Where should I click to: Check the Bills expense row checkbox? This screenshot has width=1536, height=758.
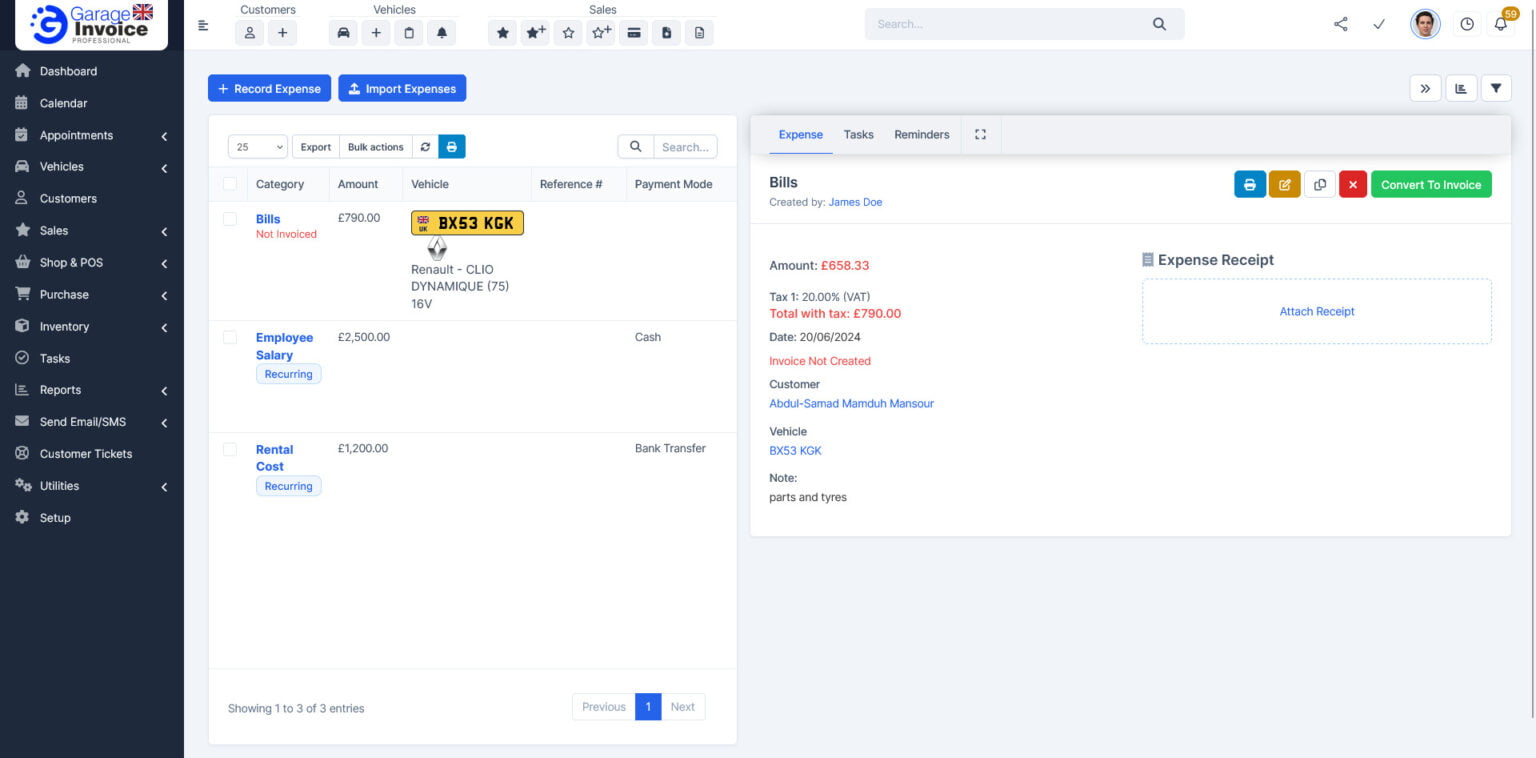pos(230,219)
